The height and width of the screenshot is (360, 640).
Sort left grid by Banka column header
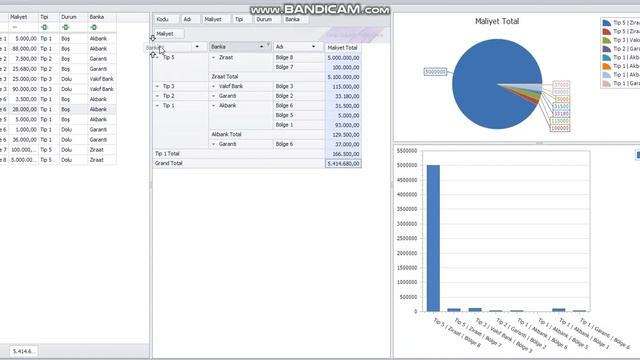(x=102, y=17)
